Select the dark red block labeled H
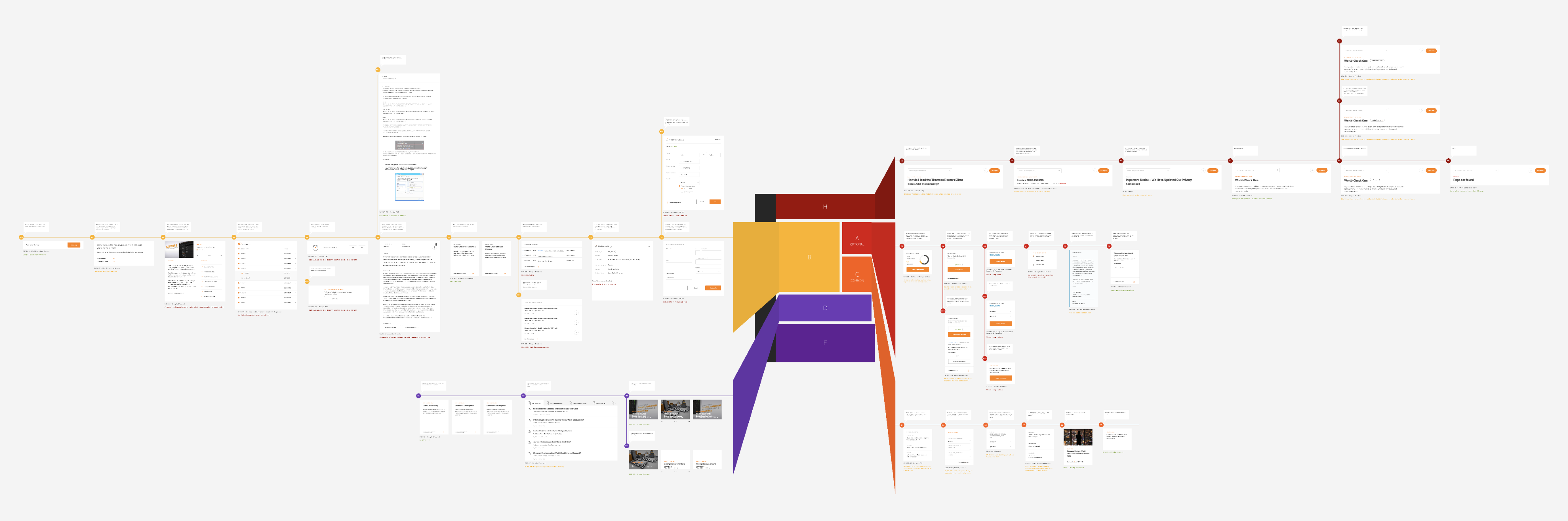The image size is (1568, 521). click(x=825, y=207)
